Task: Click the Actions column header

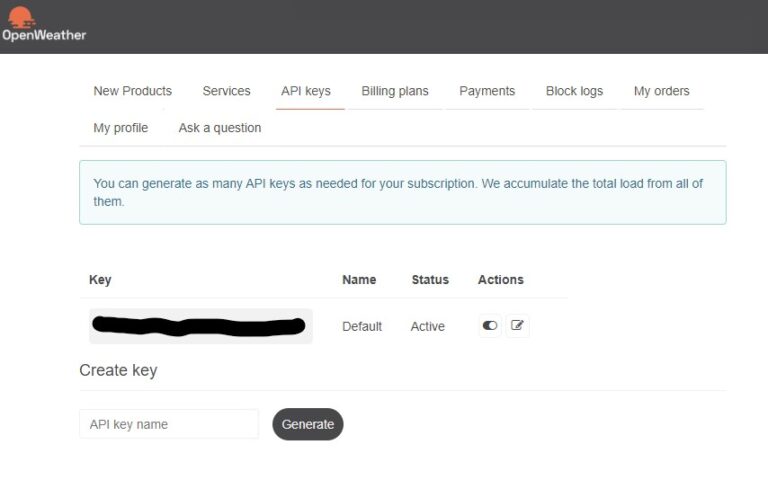Action: (500, 280)
